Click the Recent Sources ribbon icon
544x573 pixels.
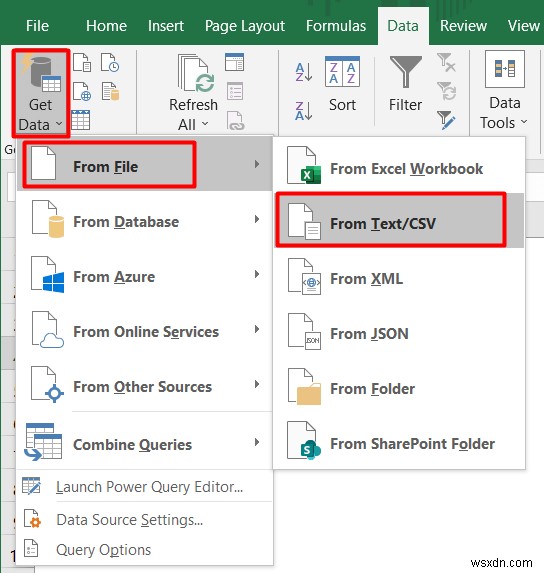point(110,62)
